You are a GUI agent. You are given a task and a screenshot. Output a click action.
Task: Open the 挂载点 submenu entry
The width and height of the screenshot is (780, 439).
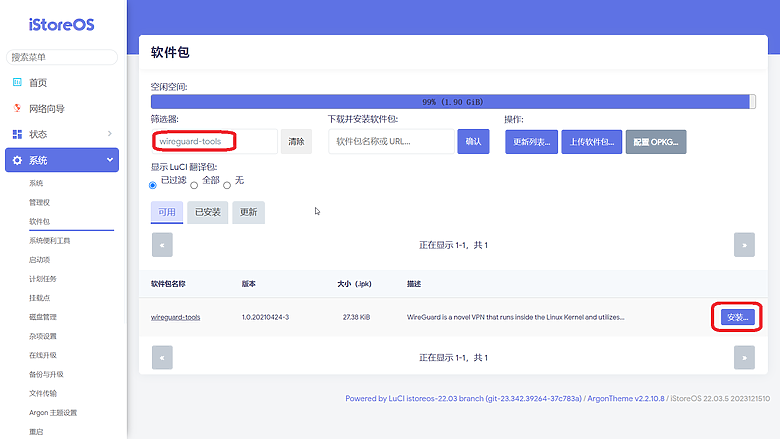39,298
